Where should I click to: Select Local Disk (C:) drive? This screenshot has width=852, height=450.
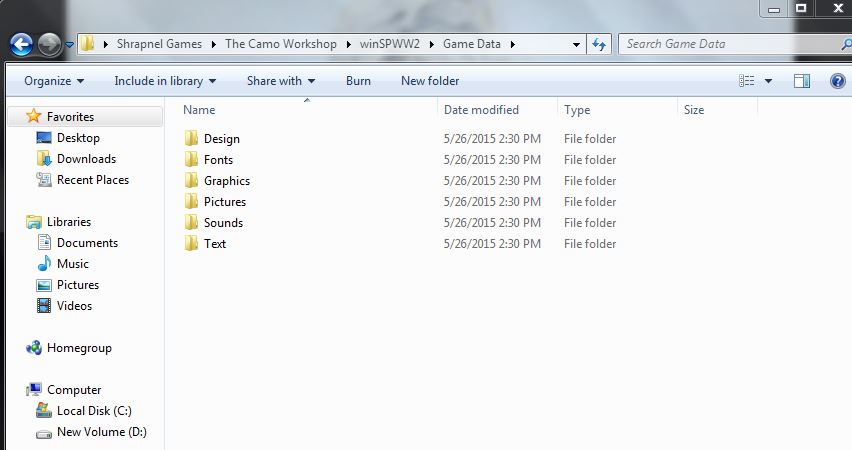tap(93, 411)
